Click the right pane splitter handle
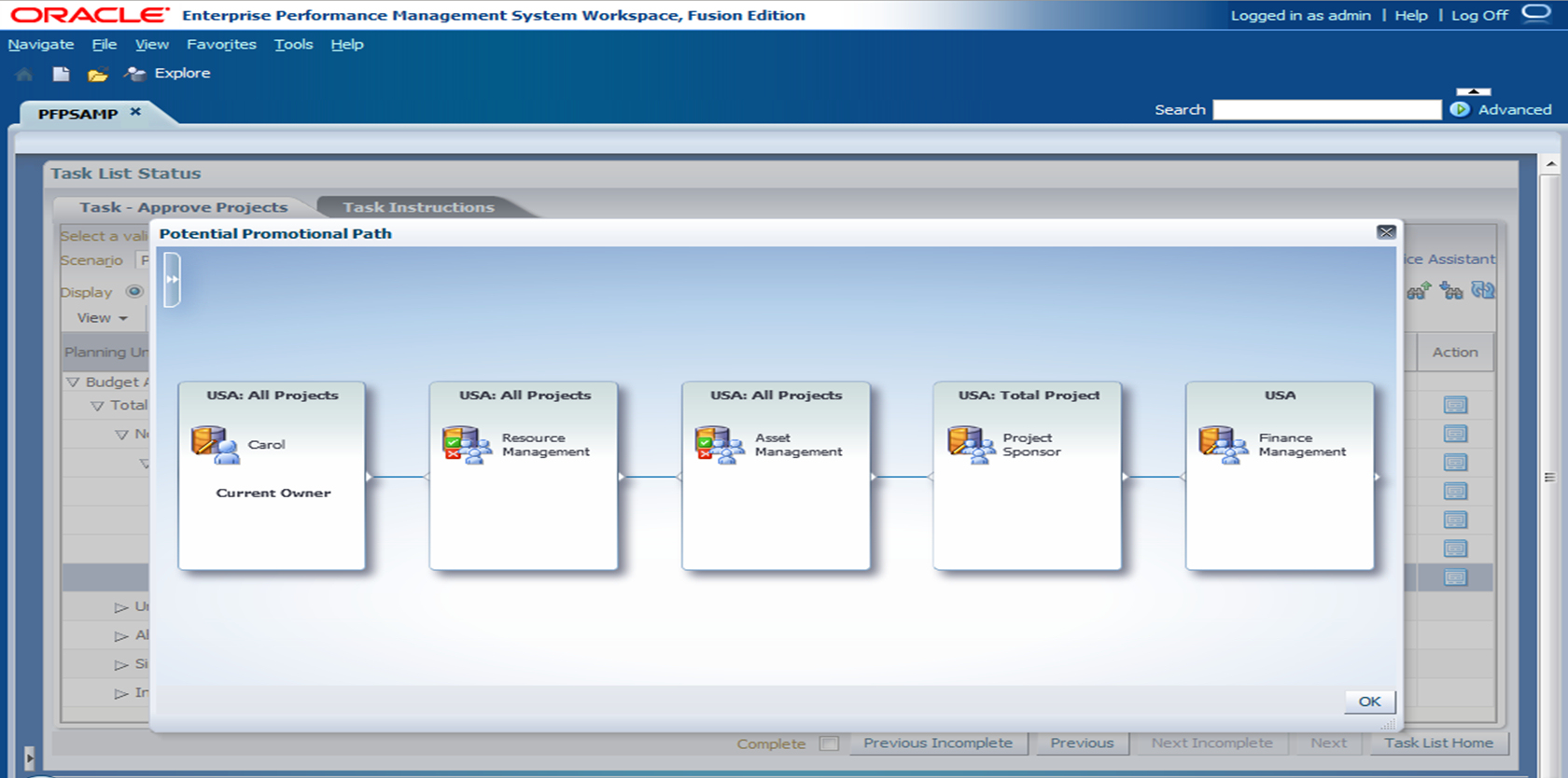This screenshot has height=778, width=1568. (1549, 477)
